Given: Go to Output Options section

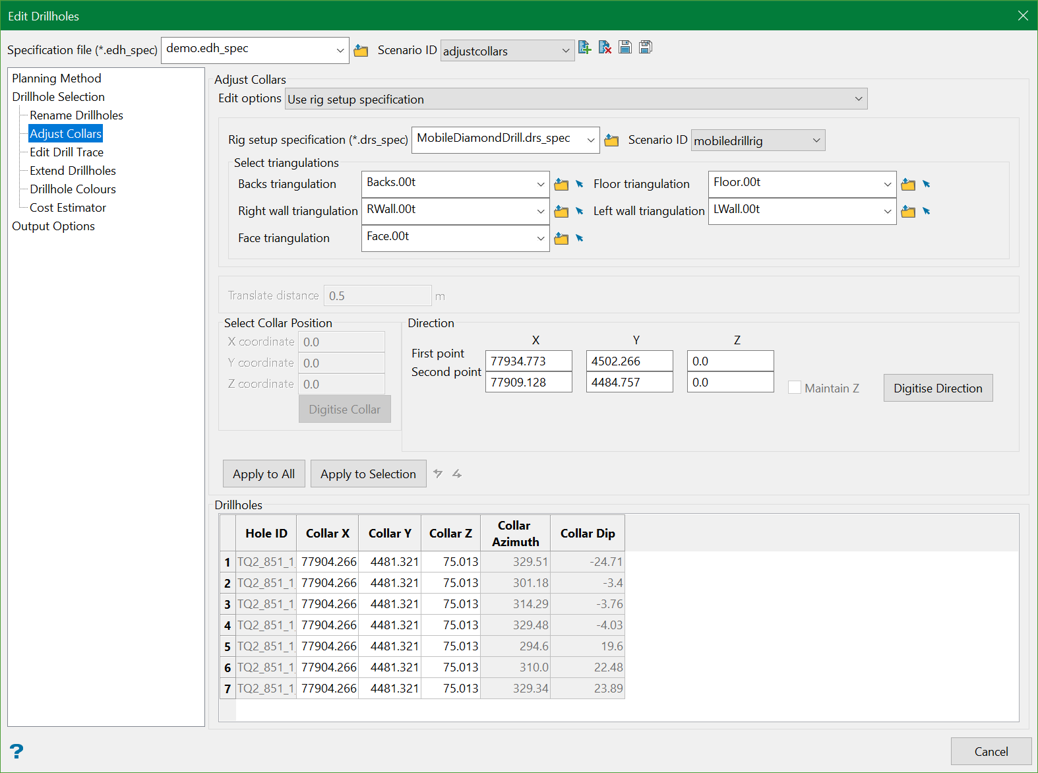Looking at the screenshot, I should coord(53,226).
